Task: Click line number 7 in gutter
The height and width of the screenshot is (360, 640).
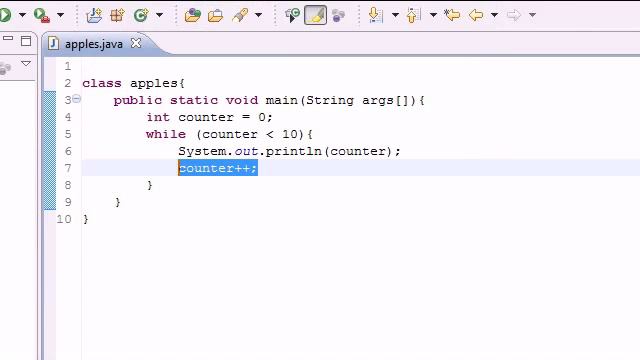Action: point(68,168)
